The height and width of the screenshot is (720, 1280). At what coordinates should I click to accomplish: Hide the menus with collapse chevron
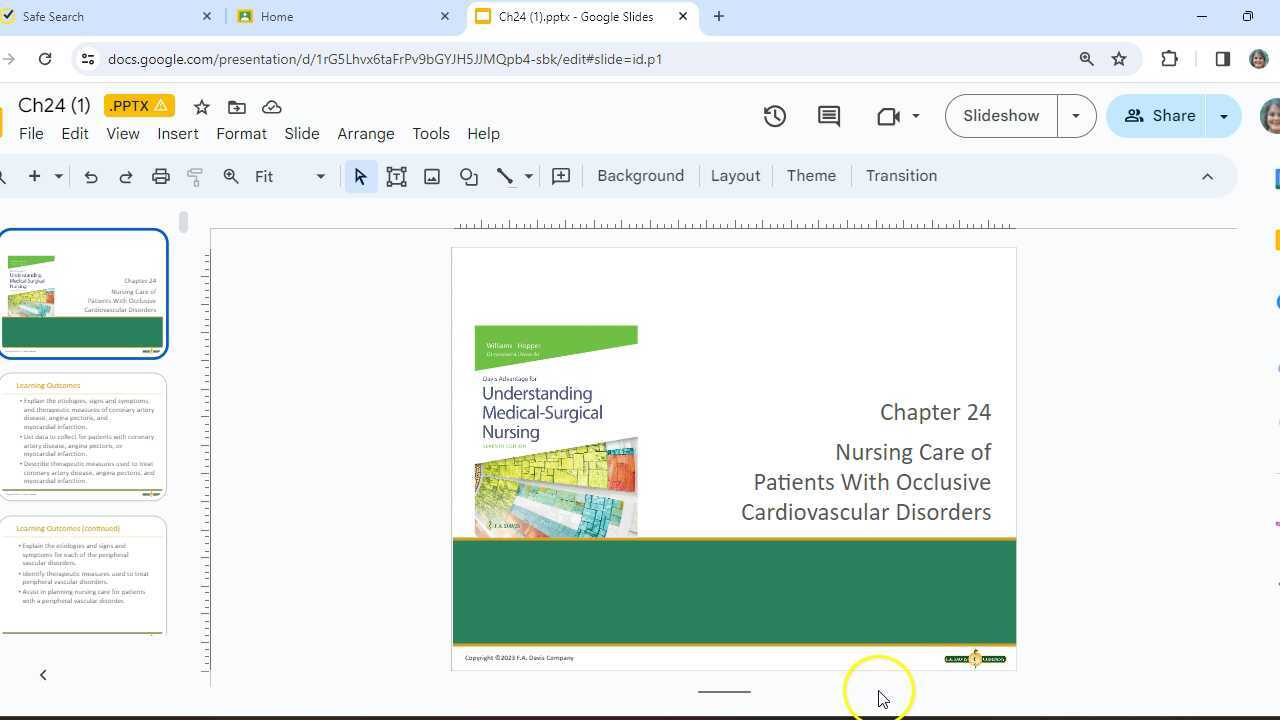1207,177
